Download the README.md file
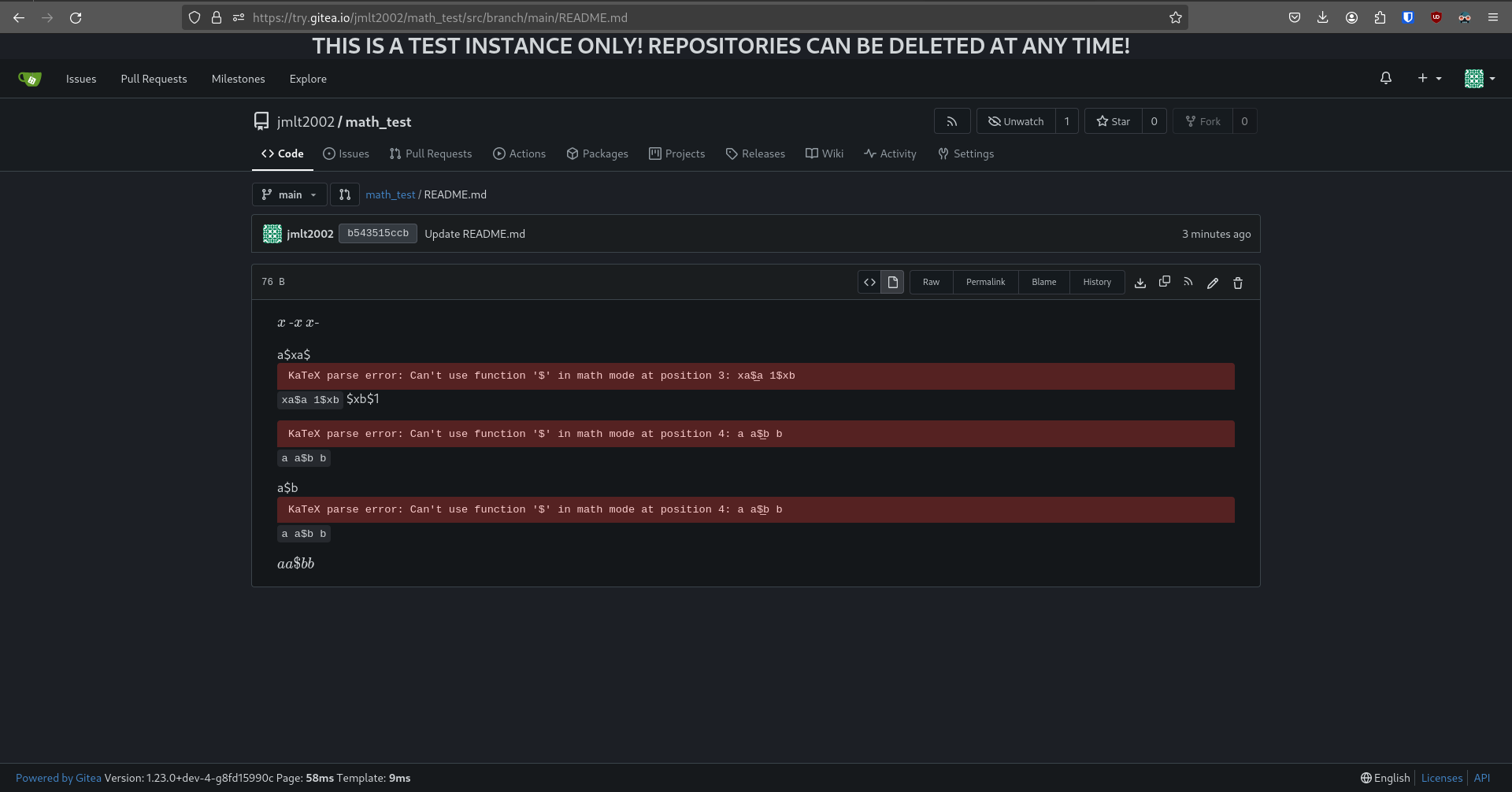 (x=1140, y=283)
